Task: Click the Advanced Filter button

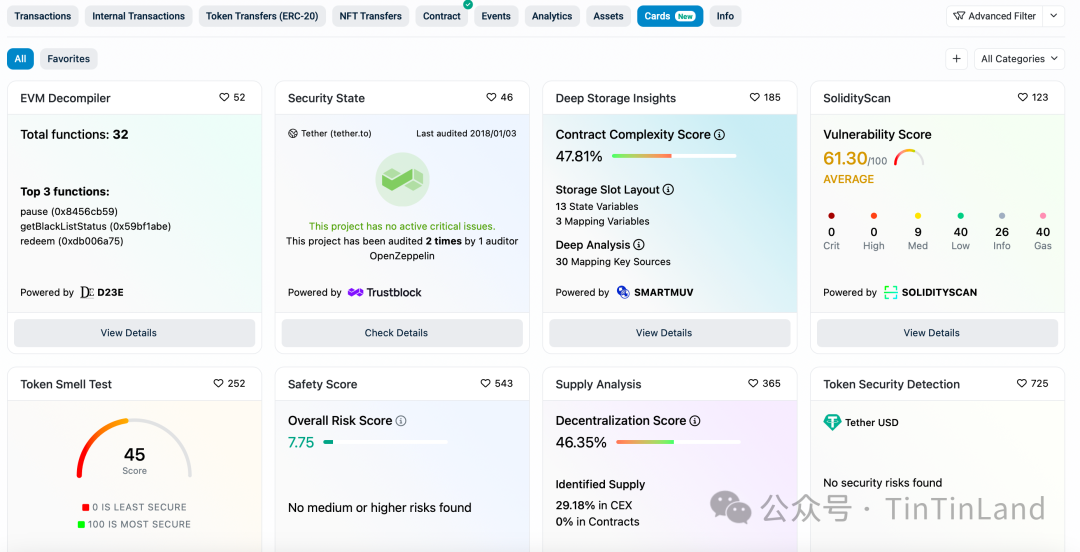Action: tap(994, 16)
